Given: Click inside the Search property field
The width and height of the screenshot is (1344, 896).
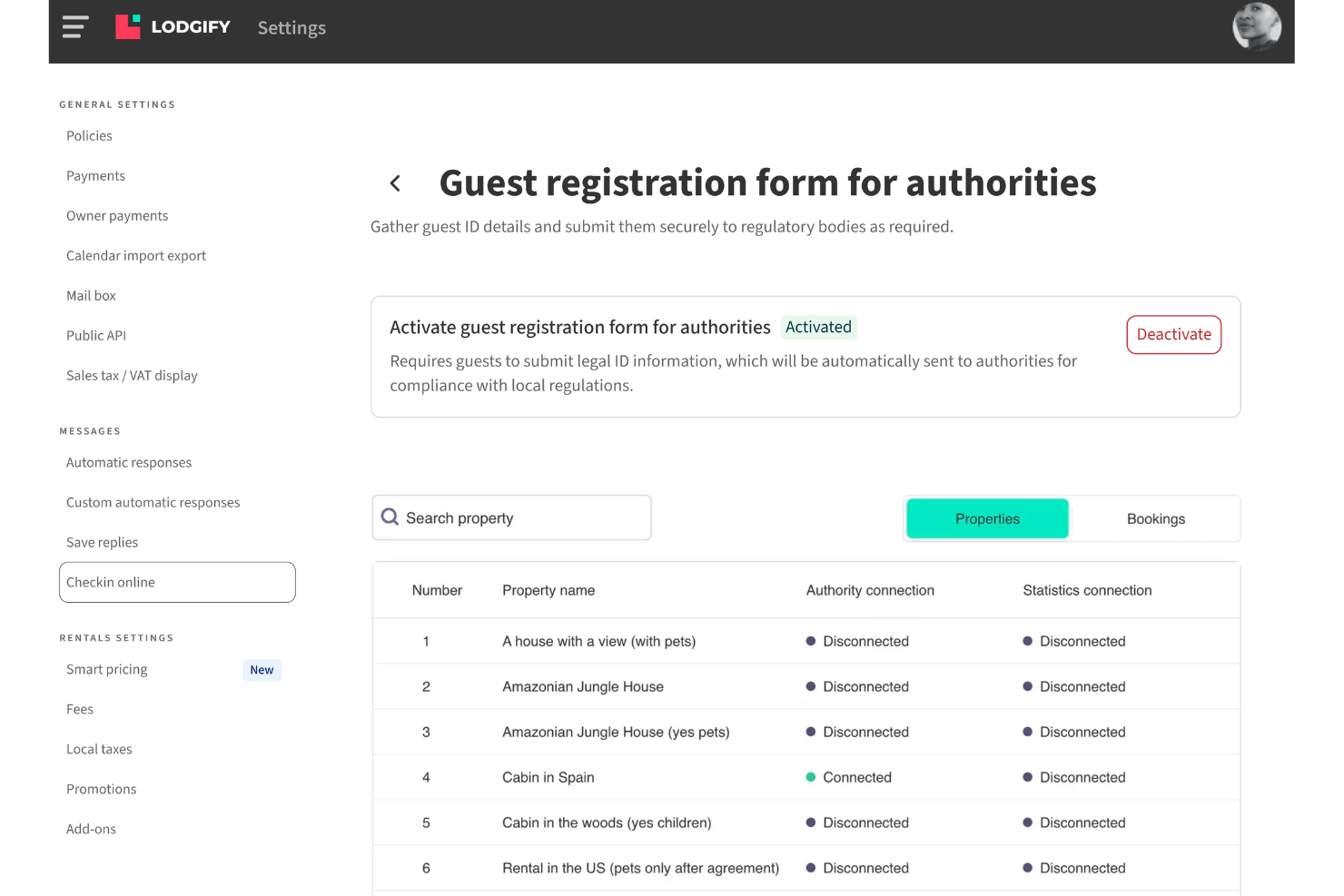Looking at the screenshot, I should pos(509,517).
